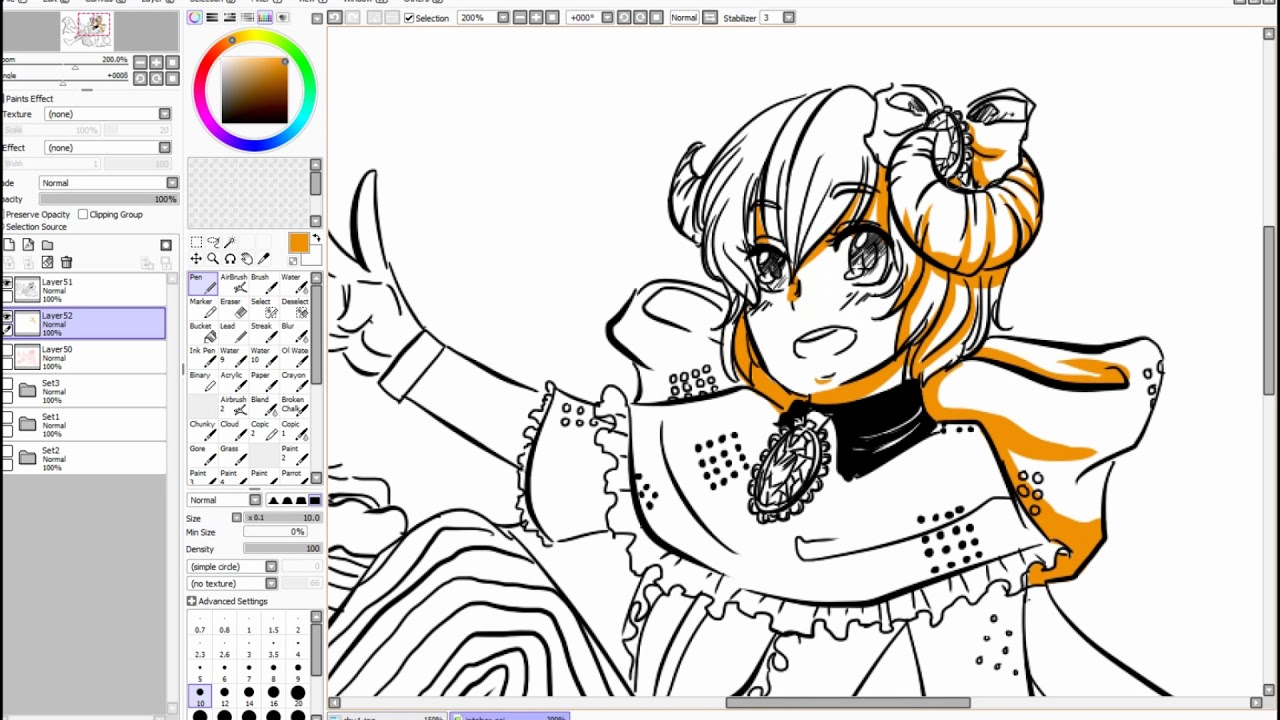The image size is (1280, 720).
Task: Enable the Clipping Group checkbox
Action: pyautogui.click(x=83, y=214)
